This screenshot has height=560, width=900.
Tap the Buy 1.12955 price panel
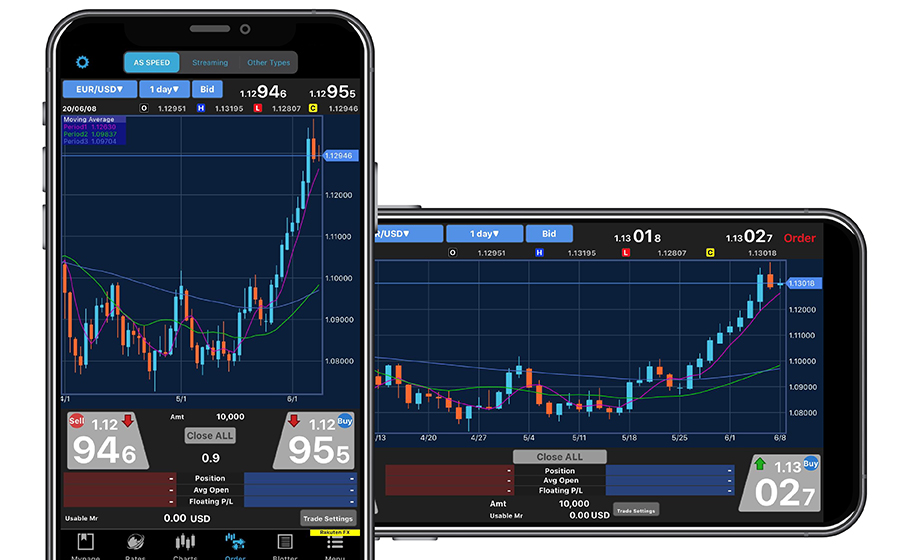pyautogui.click(x=315, y=441)
